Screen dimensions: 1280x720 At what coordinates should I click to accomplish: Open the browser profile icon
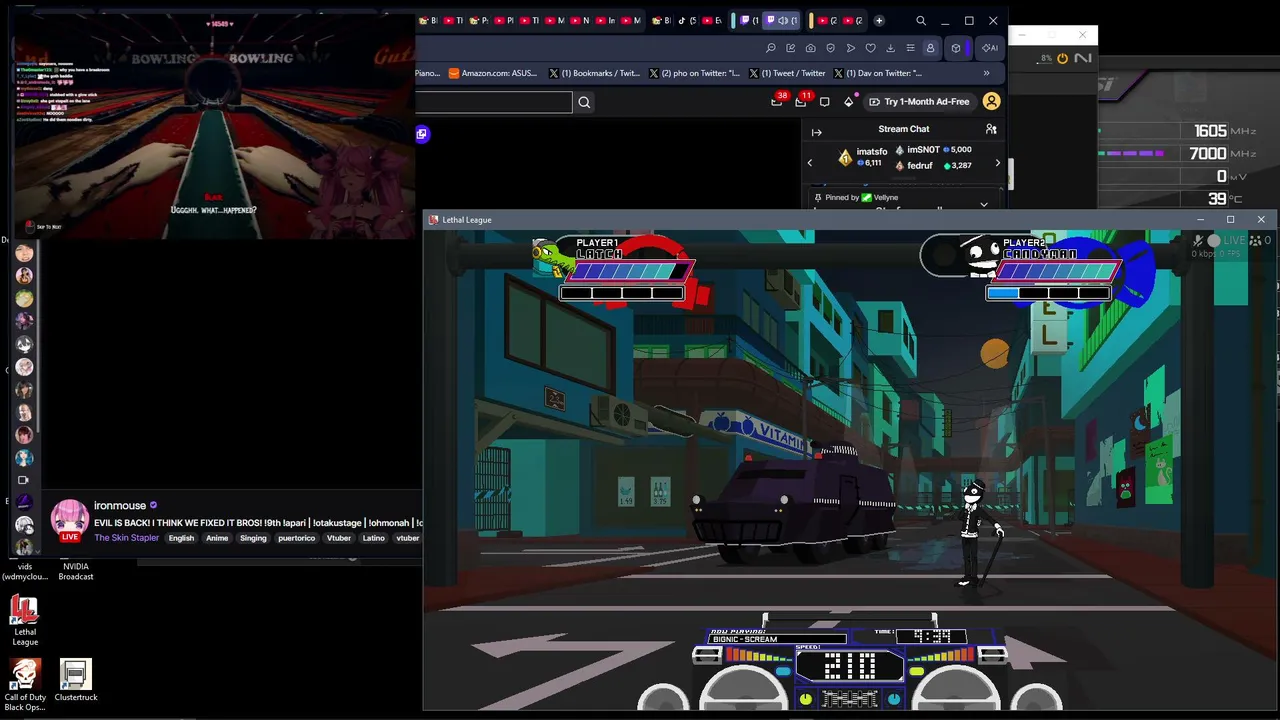[x=930, y=48]
